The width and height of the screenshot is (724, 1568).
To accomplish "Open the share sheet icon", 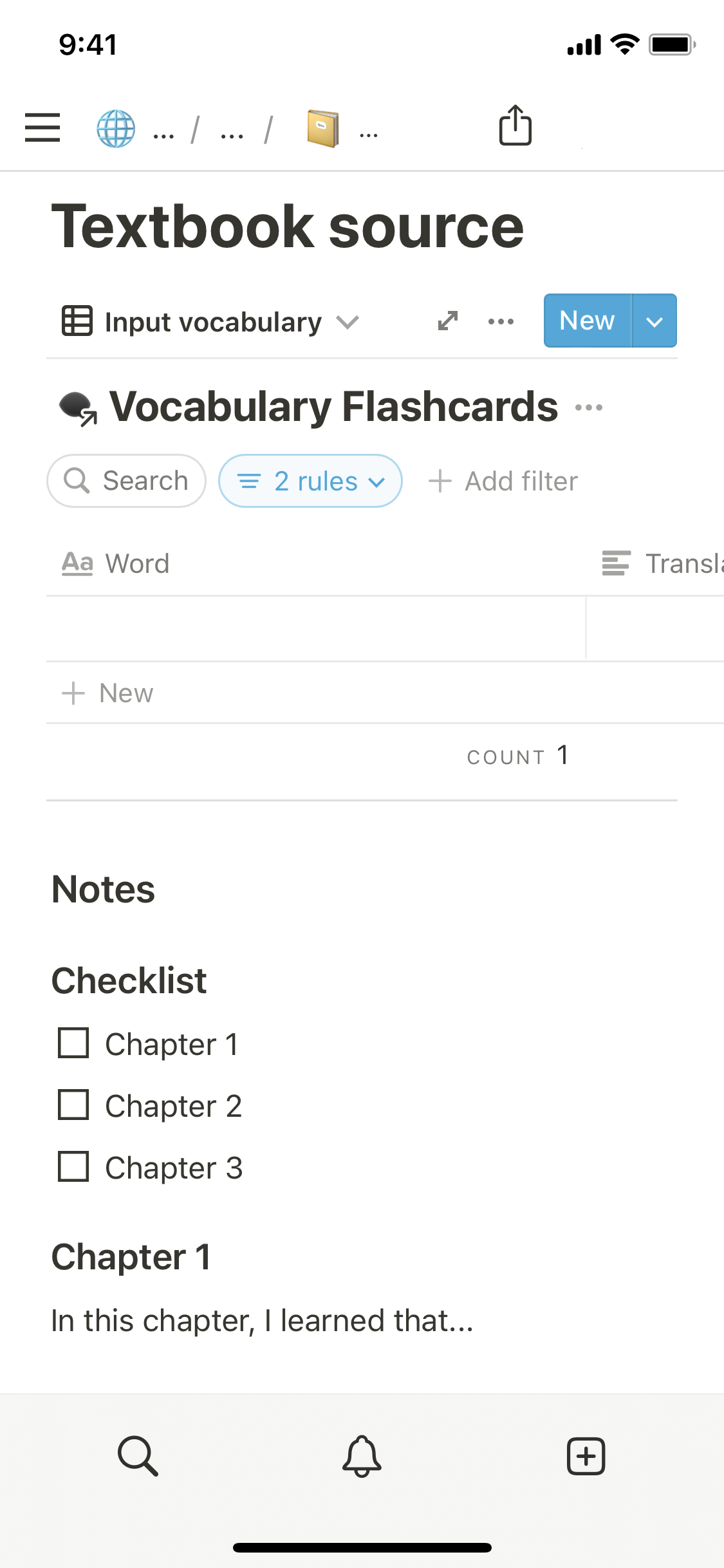I will click(x=515, y=126).
